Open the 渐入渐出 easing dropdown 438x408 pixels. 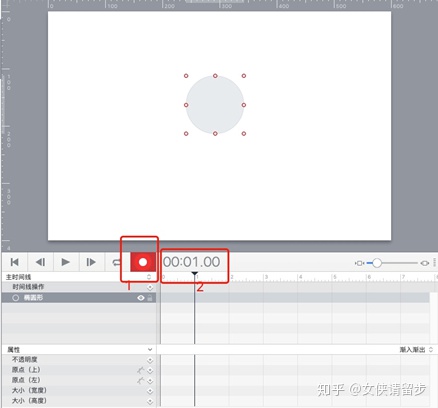[x=416, y=350]
